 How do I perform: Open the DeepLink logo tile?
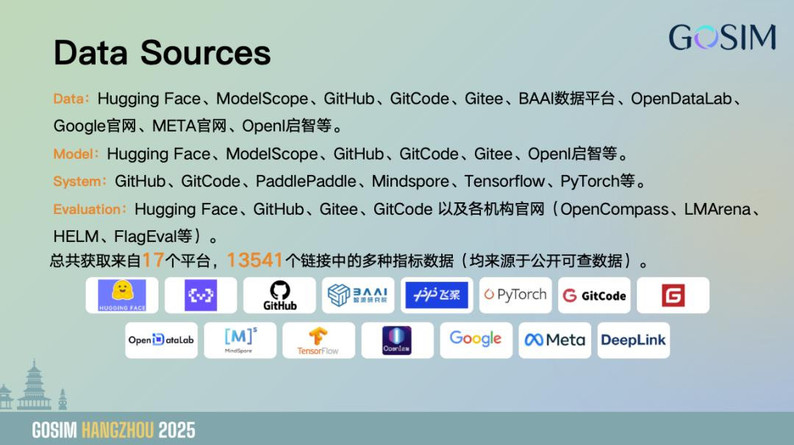[x=633, y=340]
